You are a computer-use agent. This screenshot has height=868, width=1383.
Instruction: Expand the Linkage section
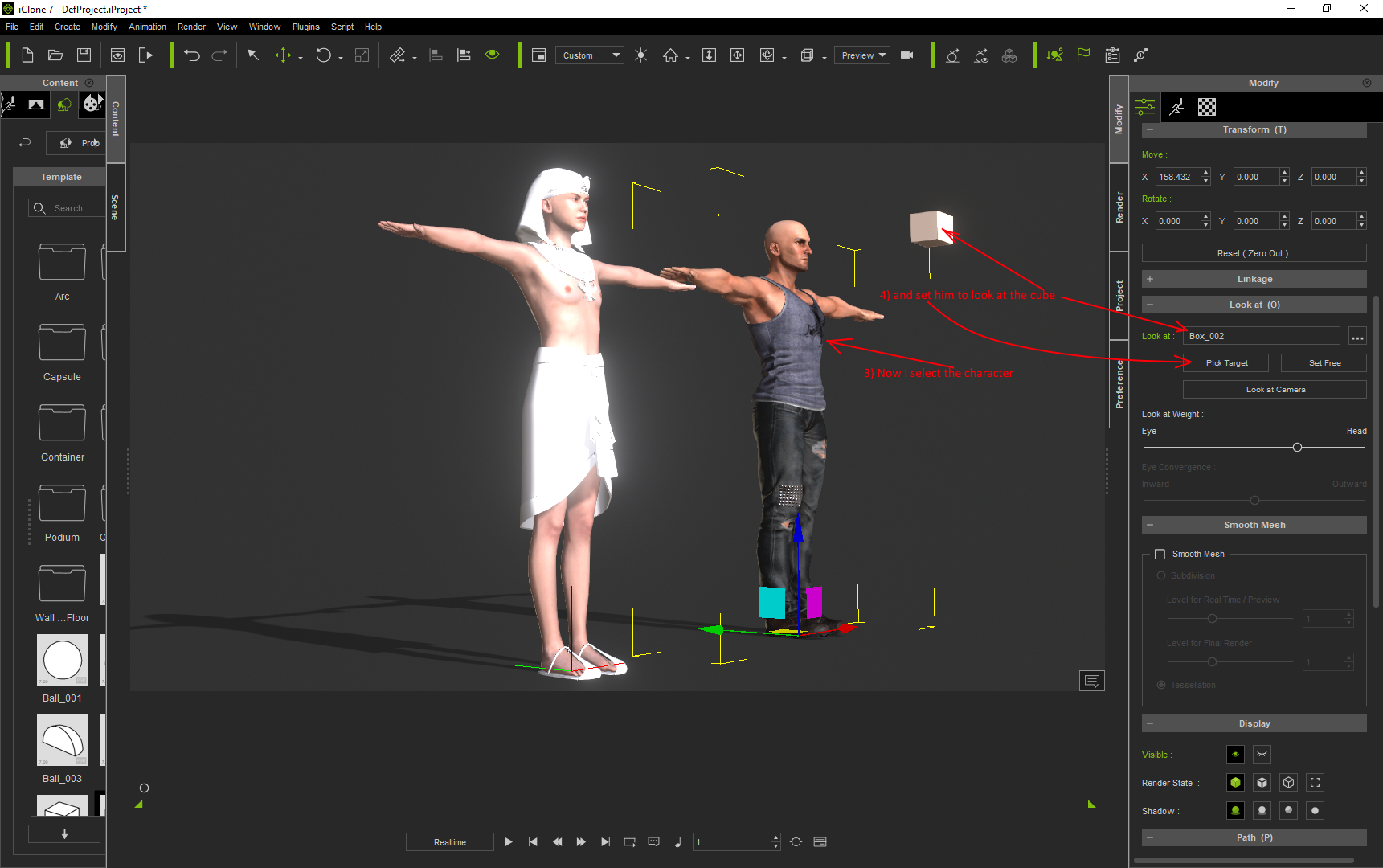(x=1150, y=279)
